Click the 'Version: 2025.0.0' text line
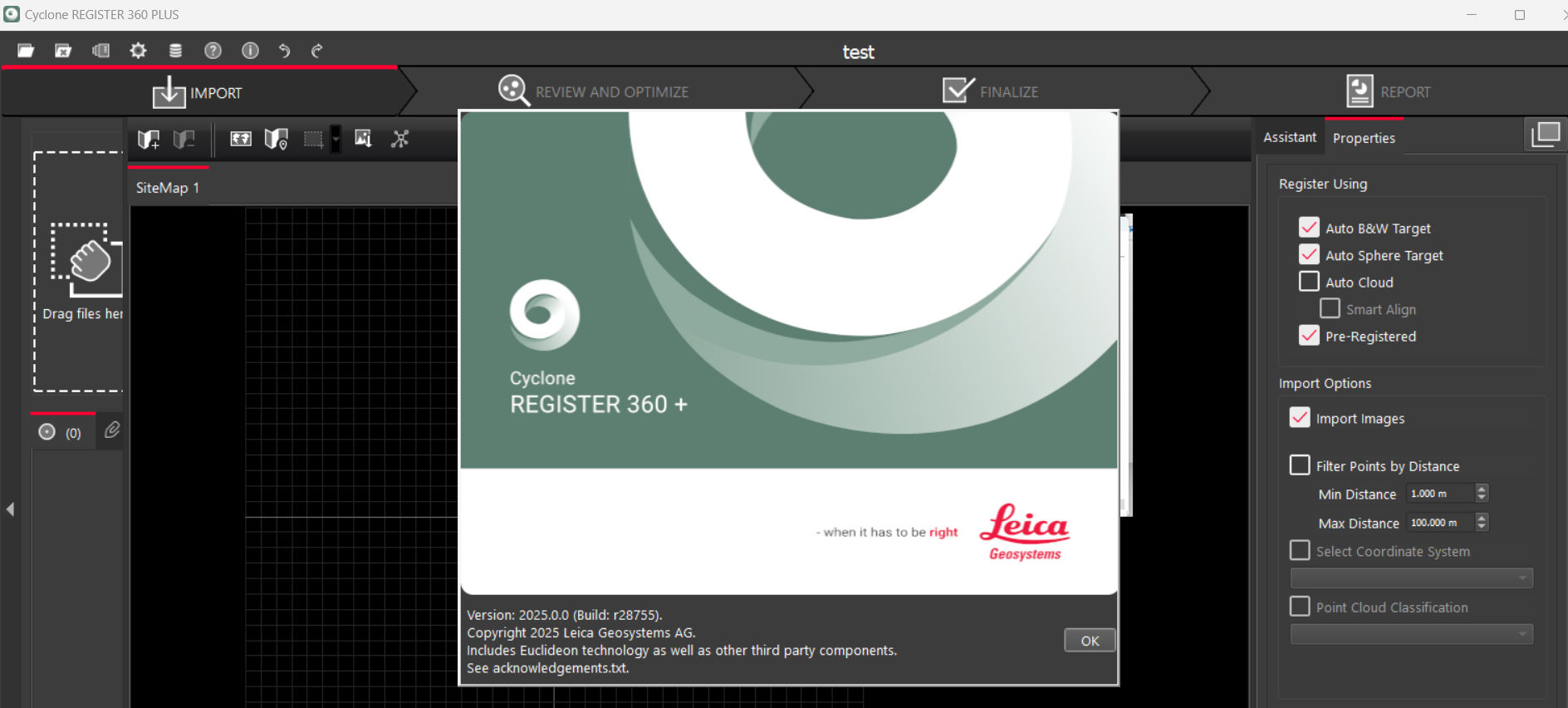Image resolution: width=1568 pixels, height=708 pixels. [565, 615]
